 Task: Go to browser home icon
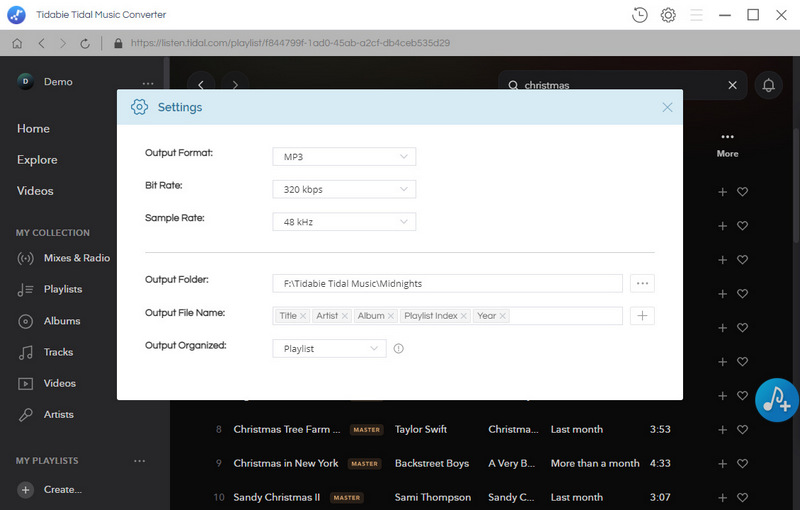coord(17,43)
